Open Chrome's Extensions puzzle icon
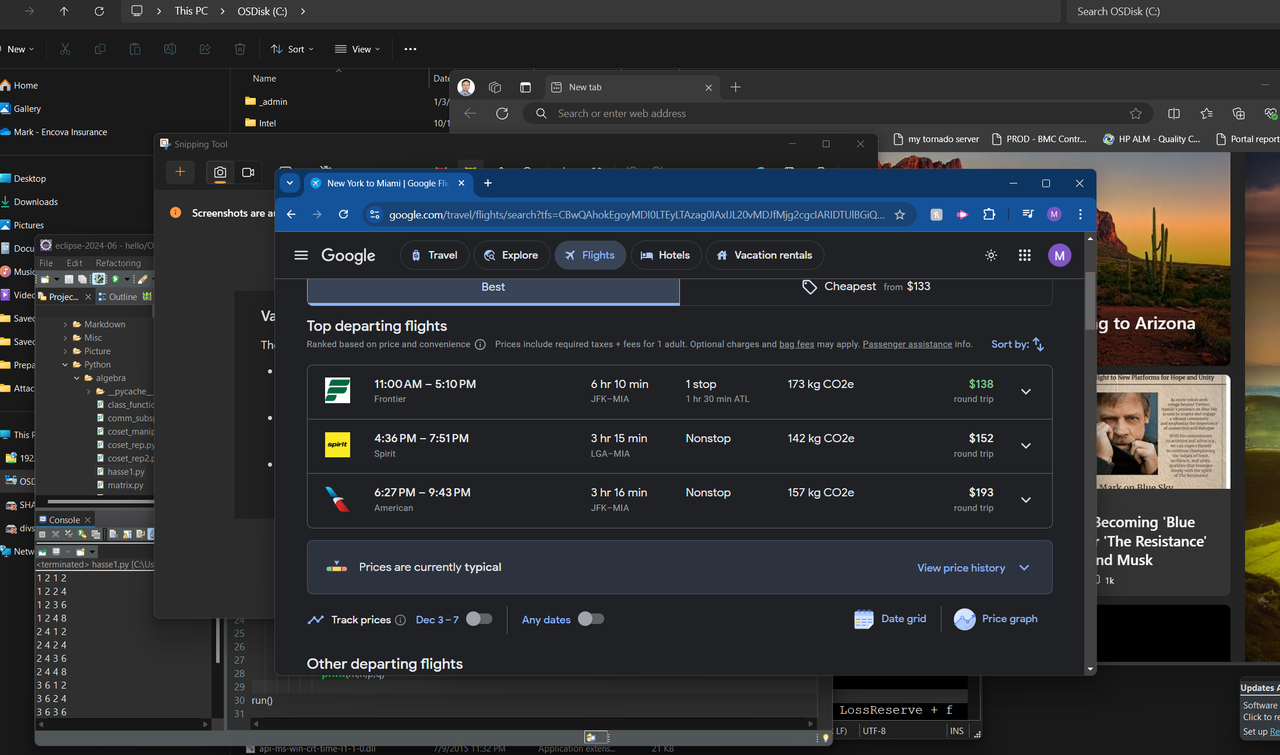 pyautogui.click(x=989, y=214)
